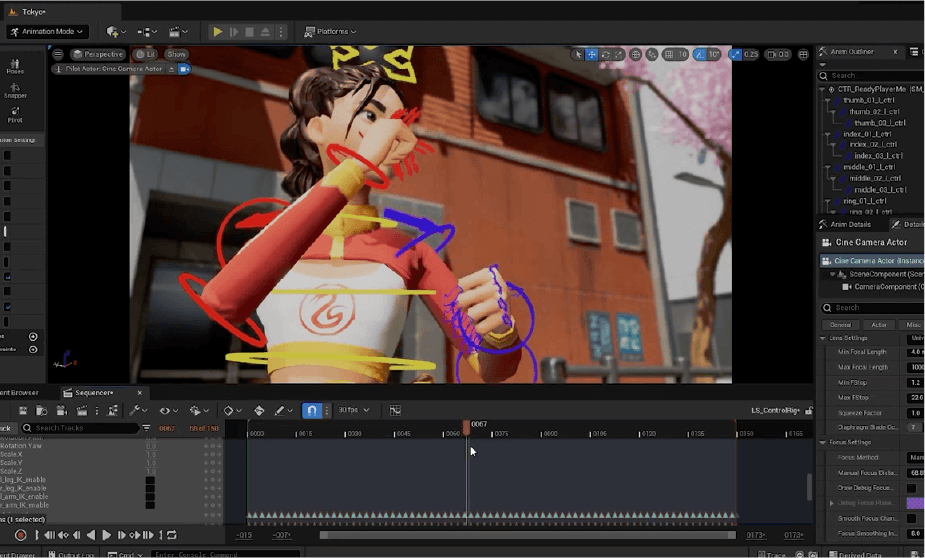
Task: Open the Sequencer curve editor icon
Action: click(x=395, y=411)
